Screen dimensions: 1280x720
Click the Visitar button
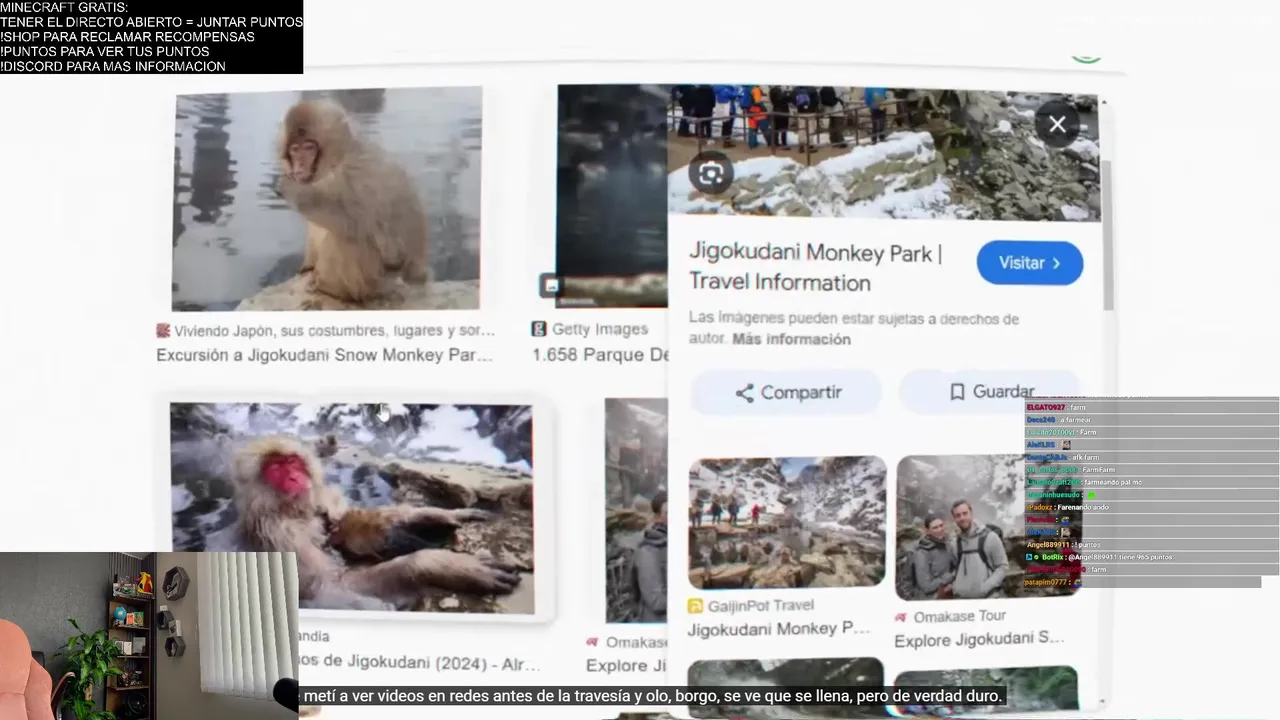tap(1029, 263)
